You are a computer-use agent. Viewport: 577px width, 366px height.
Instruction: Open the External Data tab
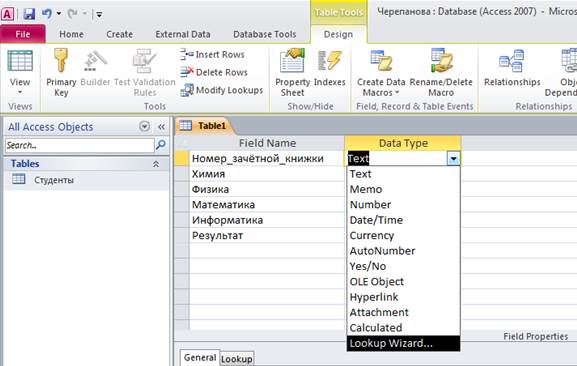[x=183, y=34]
